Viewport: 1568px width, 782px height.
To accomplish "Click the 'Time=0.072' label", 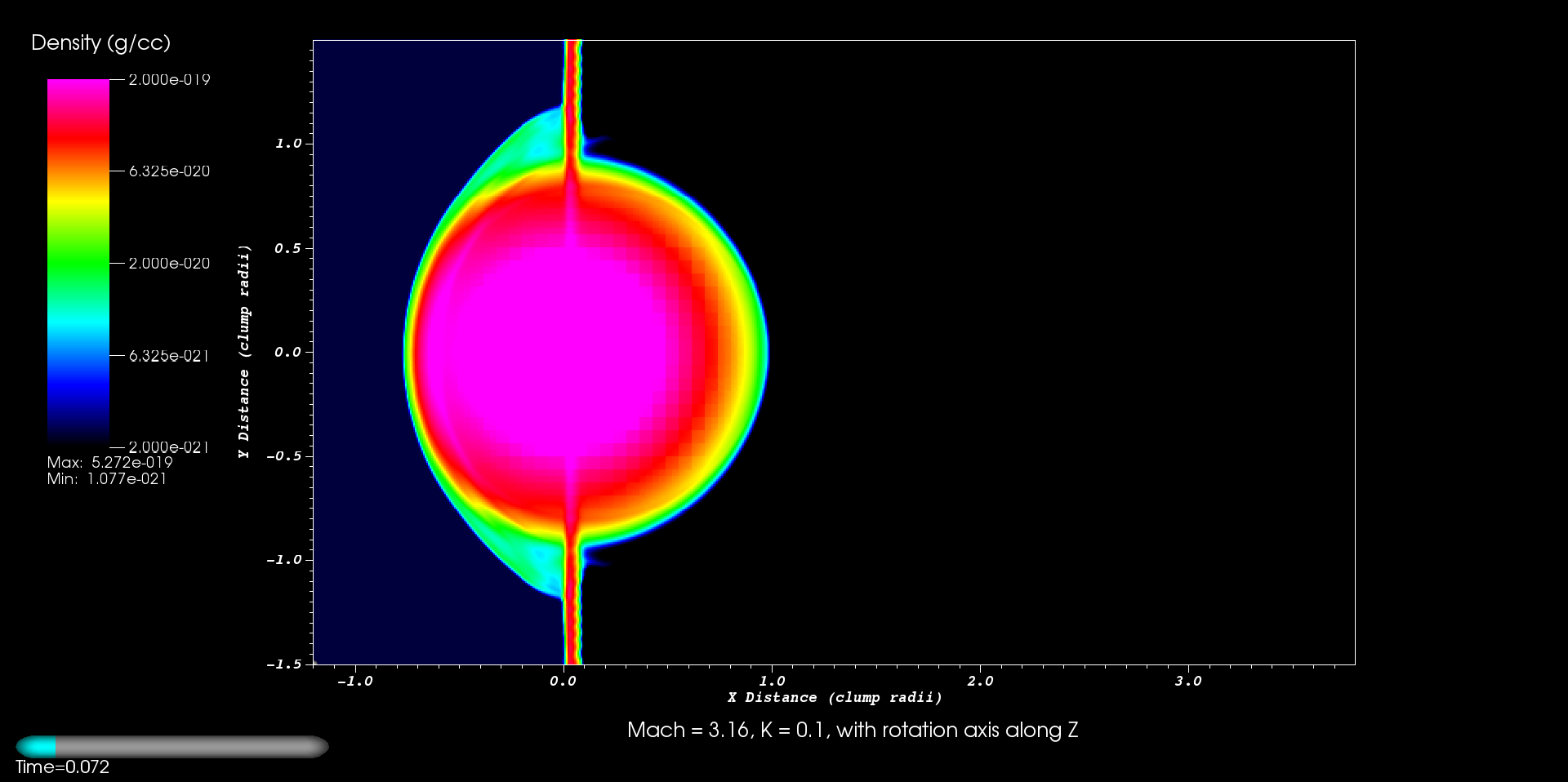I will click(62, 767).
